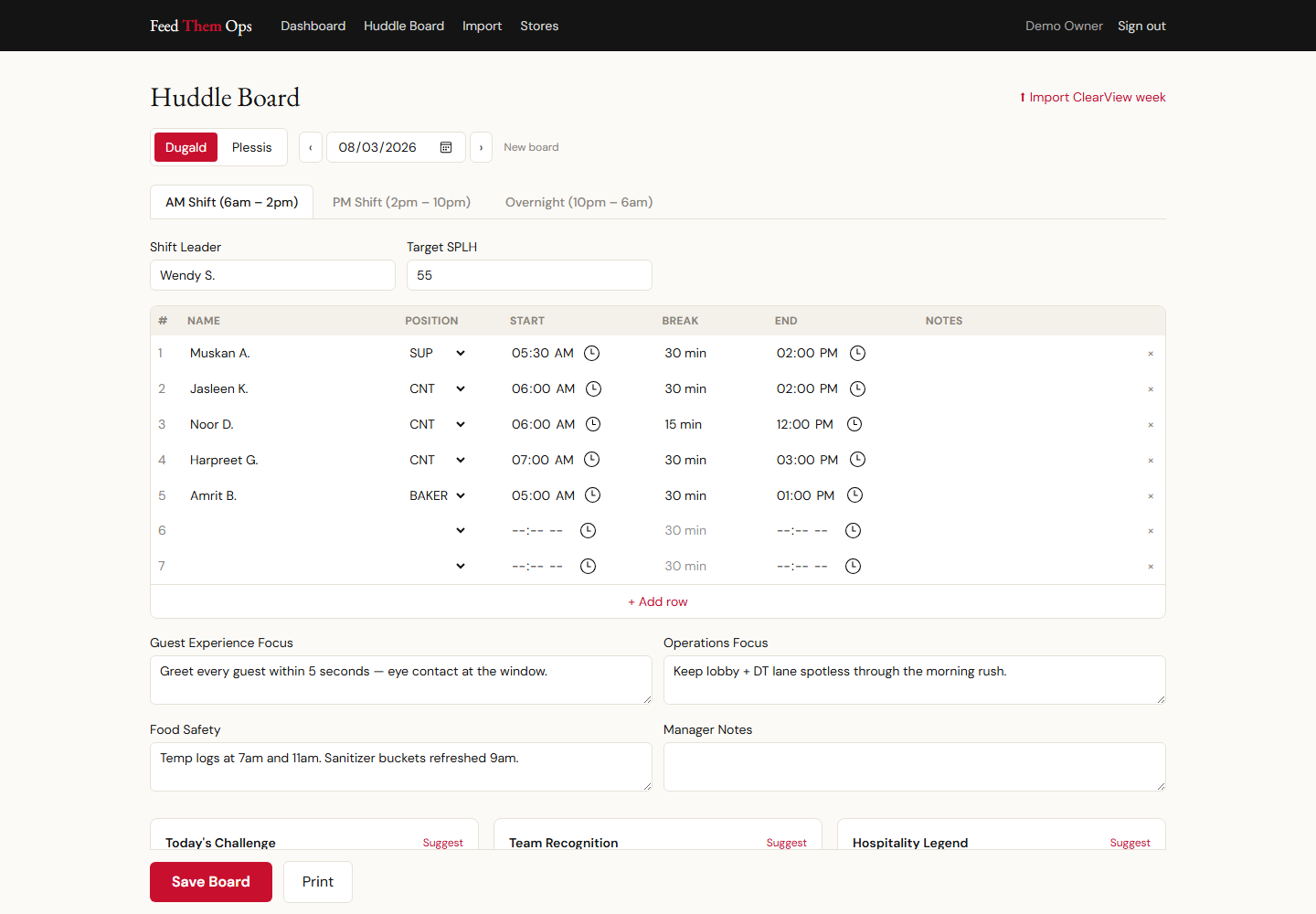Click the Demo Owner account name

click(1064, 26)
